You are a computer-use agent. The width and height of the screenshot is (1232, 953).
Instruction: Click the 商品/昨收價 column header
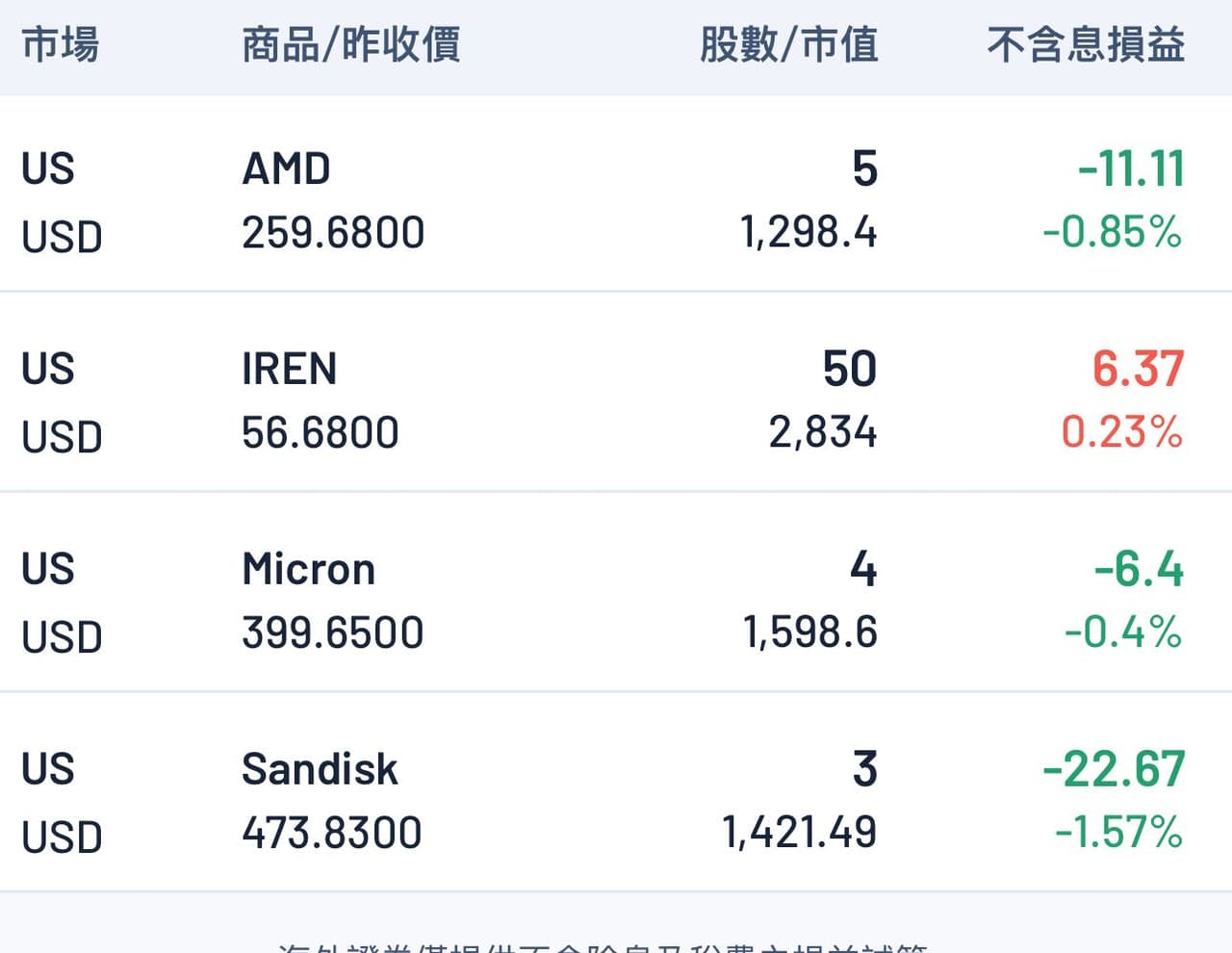pos(351,44)
